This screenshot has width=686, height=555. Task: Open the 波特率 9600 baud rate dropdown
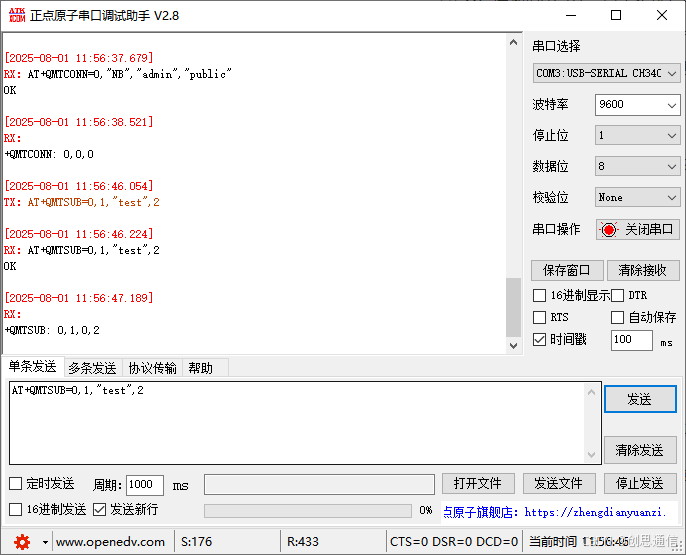pyautogui.click(x=637, y=105)
